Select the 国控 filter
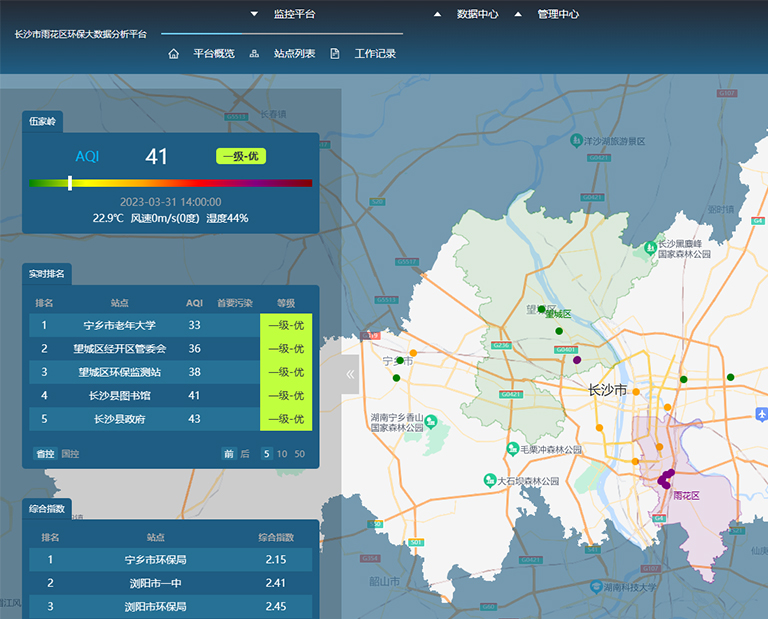 tap(71, 454)
